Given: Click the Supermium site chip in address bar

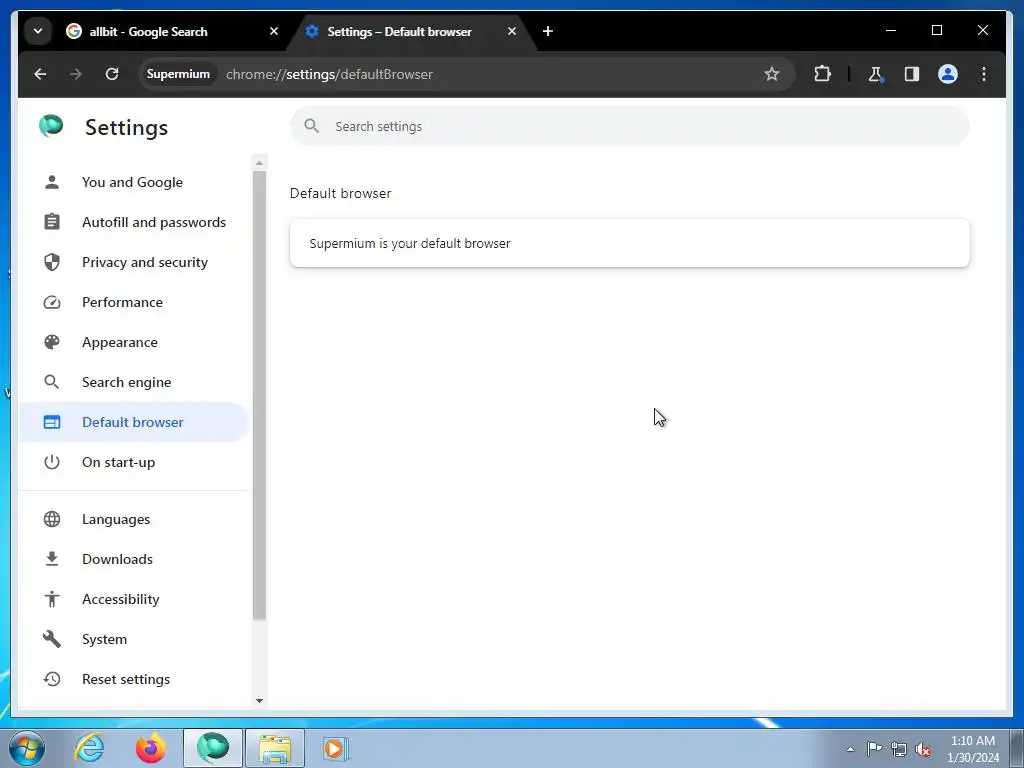Looking at the screenshot, I should click(178, 74).
